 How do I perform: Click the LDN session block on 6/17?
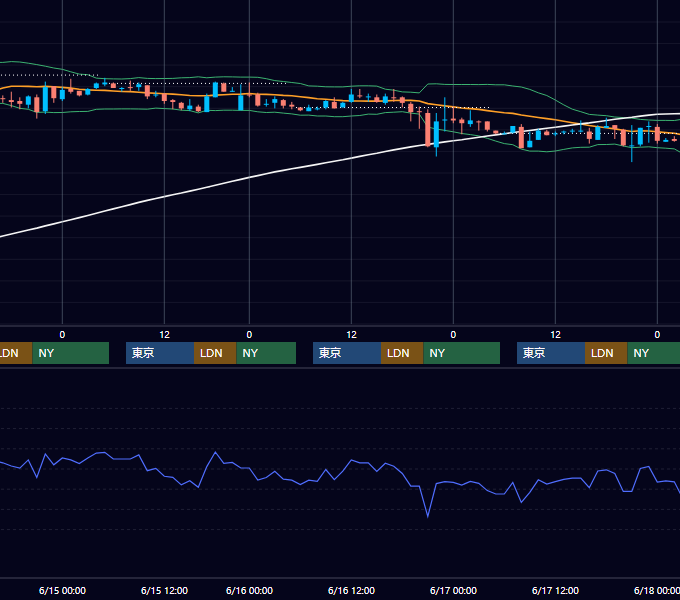(606, 353)
